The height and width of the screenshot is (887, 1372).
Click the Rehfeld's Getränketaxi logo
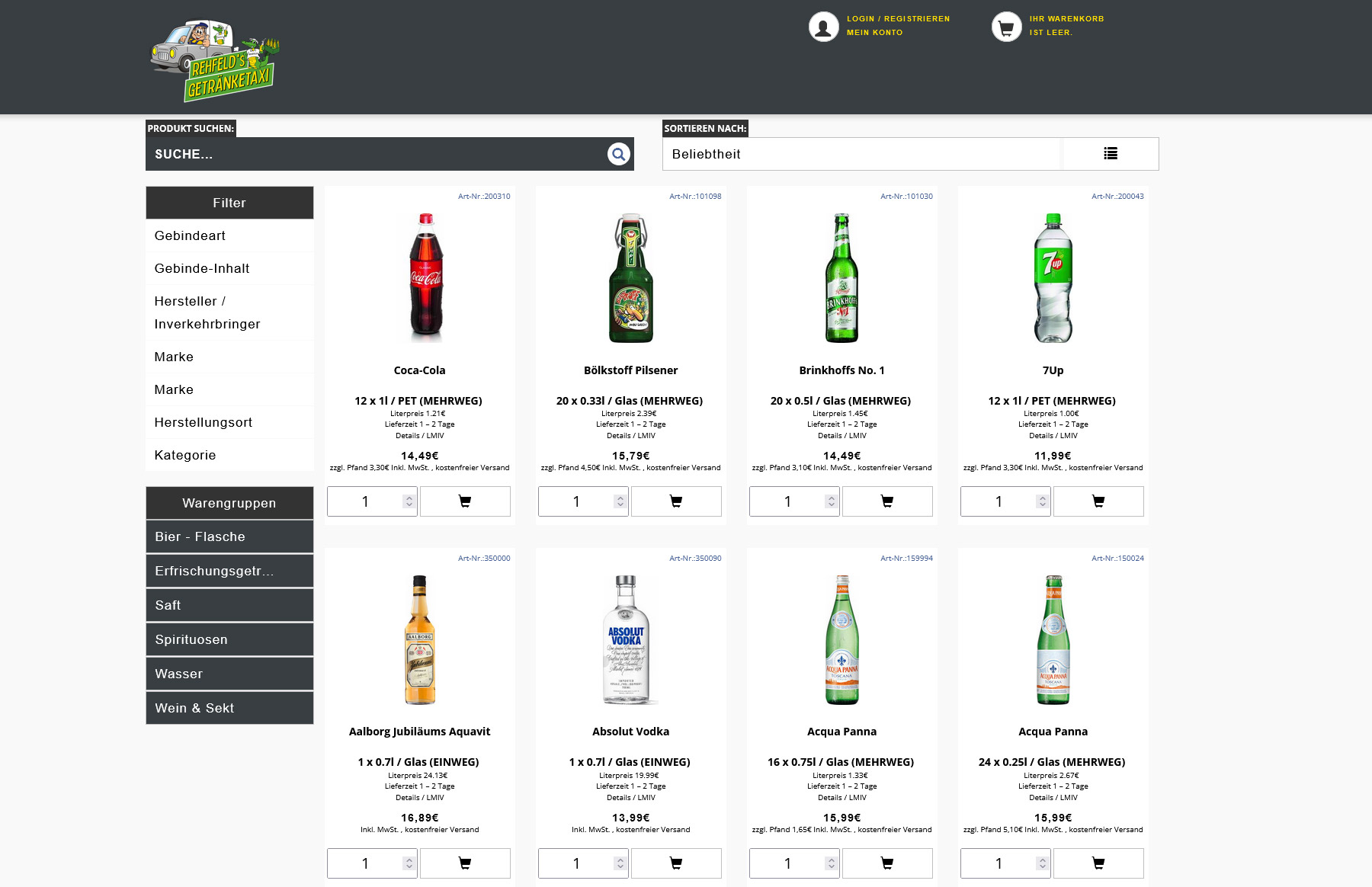coord(215,61)
